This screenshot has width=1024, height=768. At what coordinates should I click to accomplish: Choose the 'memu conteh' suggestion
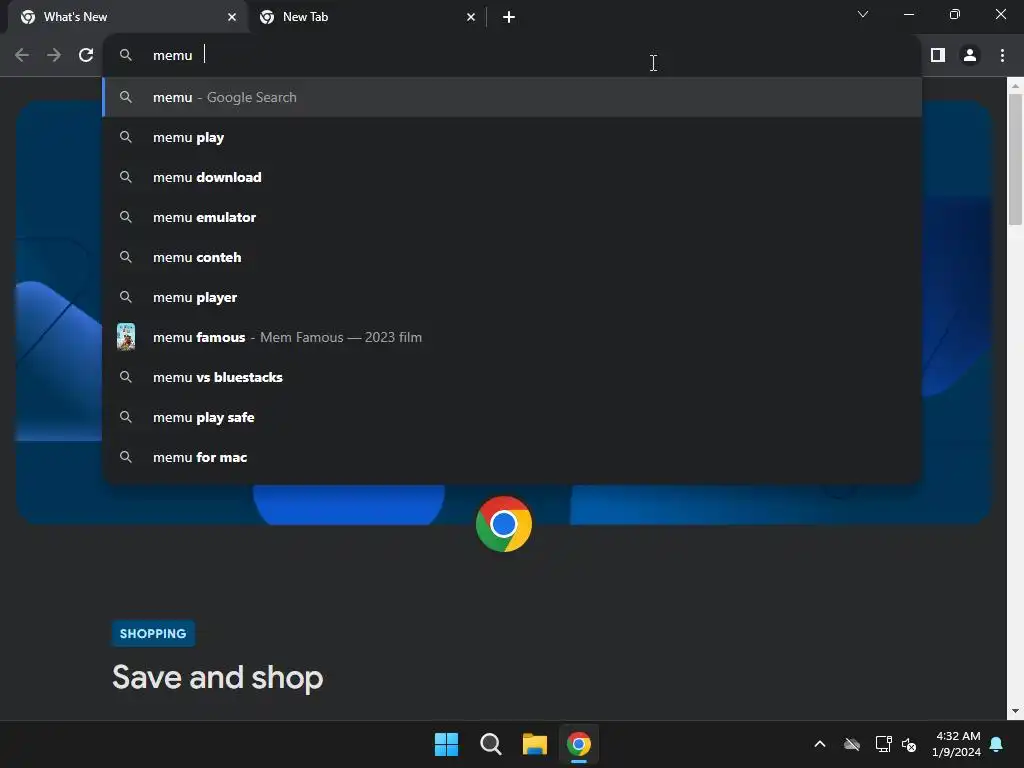[x=512, y=257]
